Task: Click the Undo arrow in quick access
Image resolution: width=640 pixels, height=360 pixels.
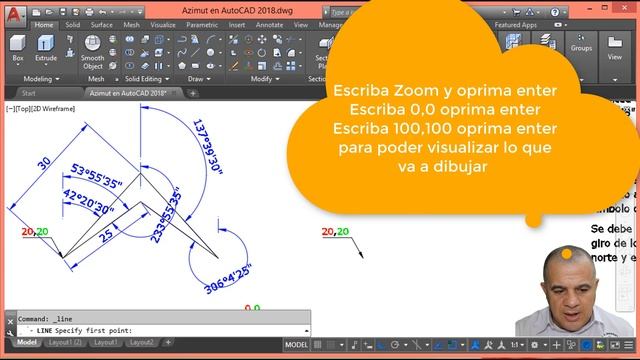Action: pyautogui.click(x=102, y=12)
